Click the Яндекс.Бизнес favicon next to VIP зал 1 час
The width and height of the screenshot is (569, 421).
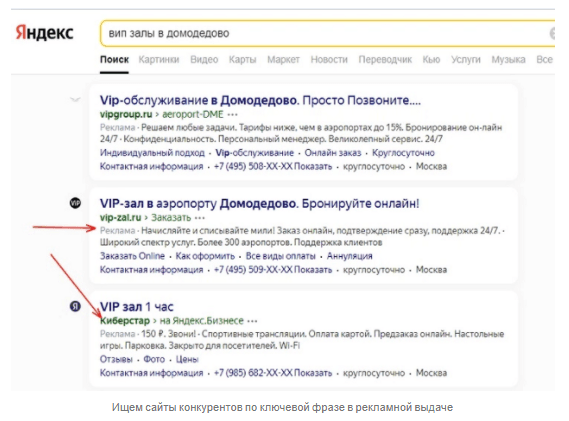click(75, 306)
